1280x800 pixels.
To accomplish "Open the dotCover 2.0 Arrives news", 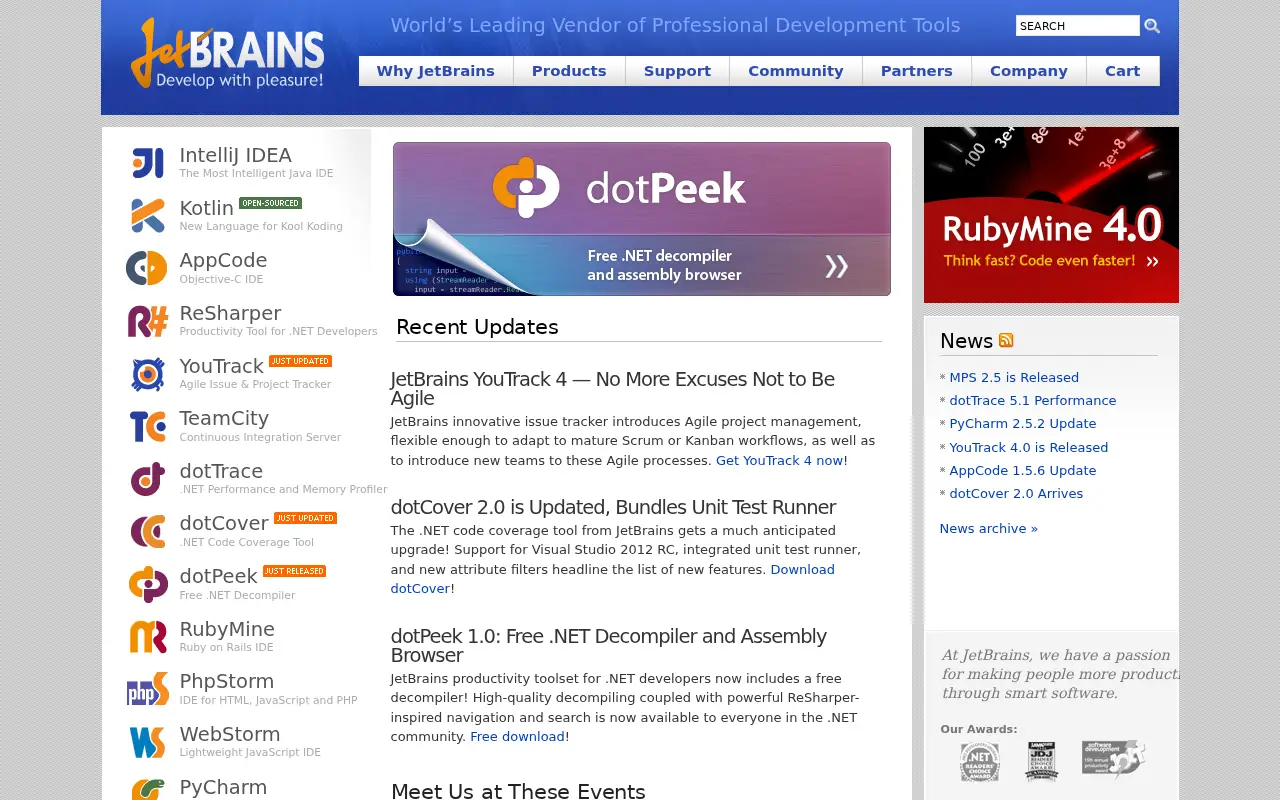I will pyautogui.click(x=1016, y=494).
